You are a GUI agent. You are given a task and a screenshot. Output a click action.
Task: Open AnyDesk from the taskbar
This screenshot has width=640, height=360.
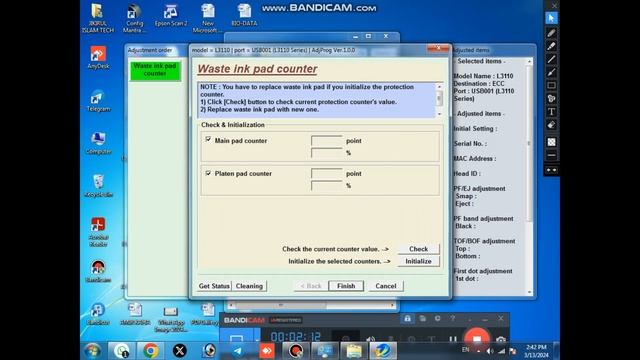(267, 351)
